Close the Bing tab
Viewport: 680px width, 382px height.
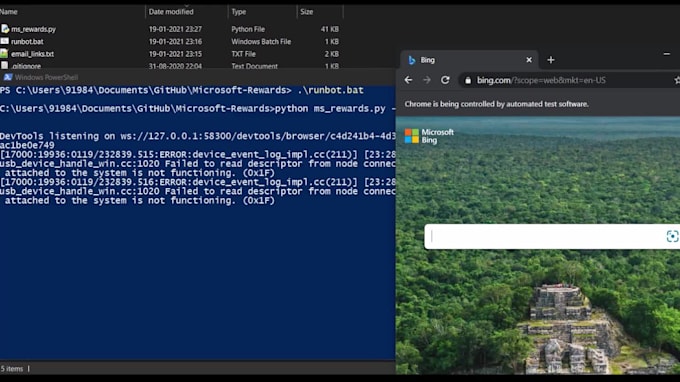tap(529, 60)
